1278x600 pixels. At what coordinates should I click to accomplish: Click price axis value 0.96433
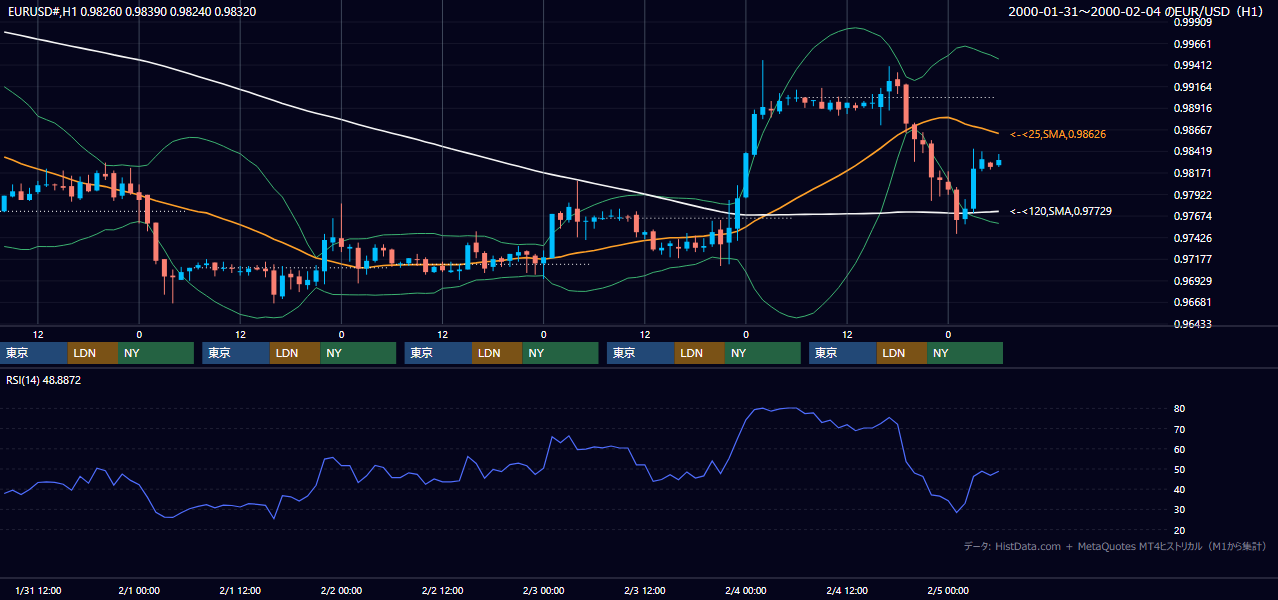[1191, 324]
